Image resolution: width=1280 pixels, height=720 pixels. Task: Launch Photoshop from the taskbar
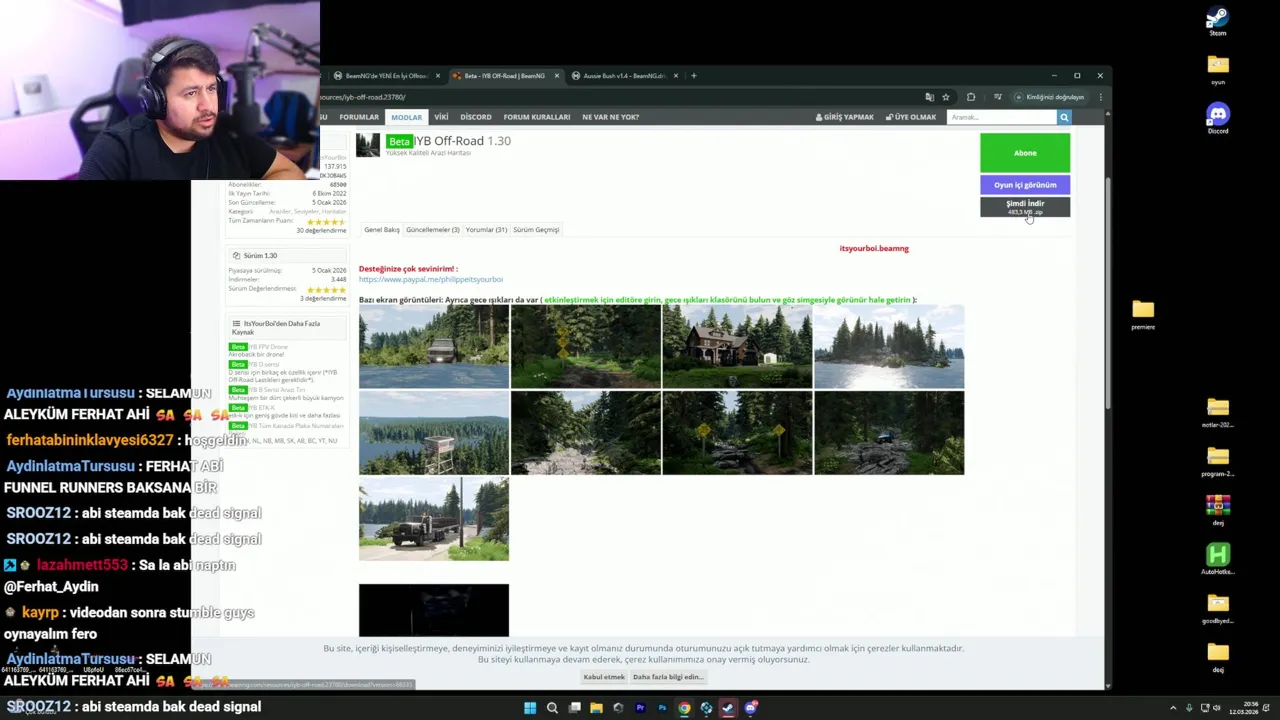662,708
